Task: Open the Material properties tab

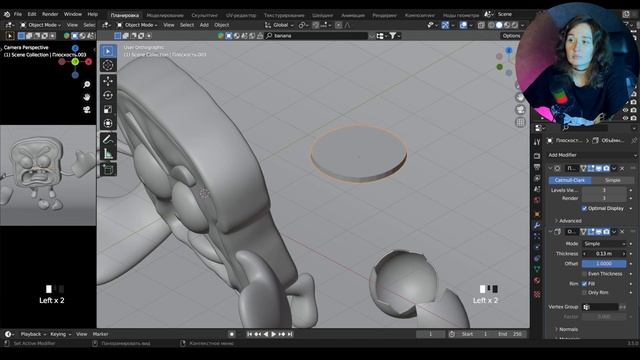Action: pyautogui.click(x=537, y=280)
